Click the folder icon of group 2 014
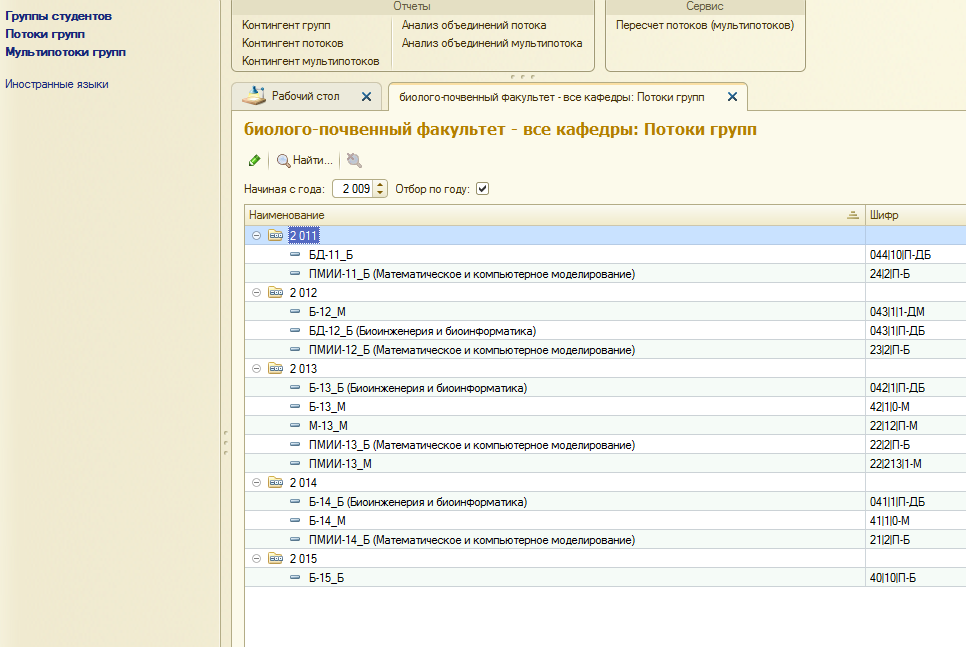Viewport: 966px width, 647px height. tap(275, 482)
